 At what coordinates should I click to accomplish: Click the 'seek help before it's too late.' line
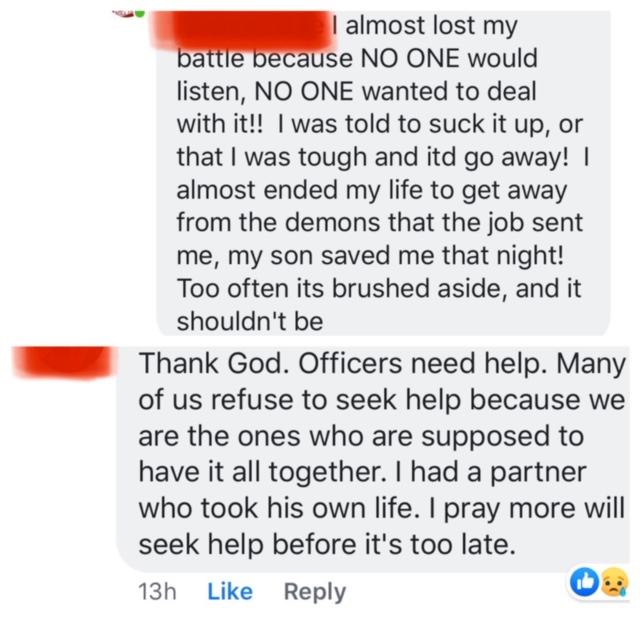coord(327,544)
